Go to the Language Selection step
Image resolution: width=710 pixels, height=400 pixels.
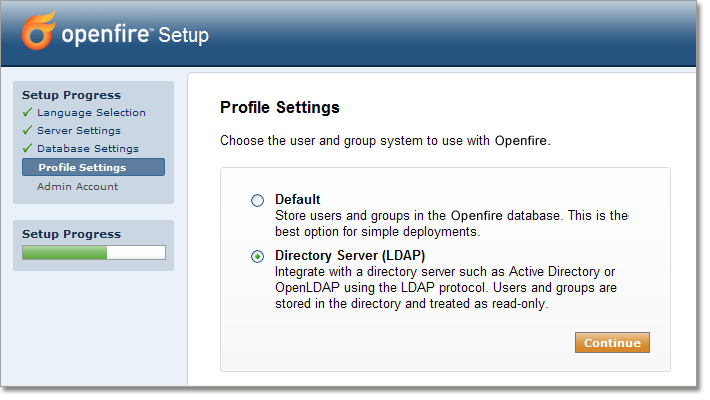click(x=91, y=113)
